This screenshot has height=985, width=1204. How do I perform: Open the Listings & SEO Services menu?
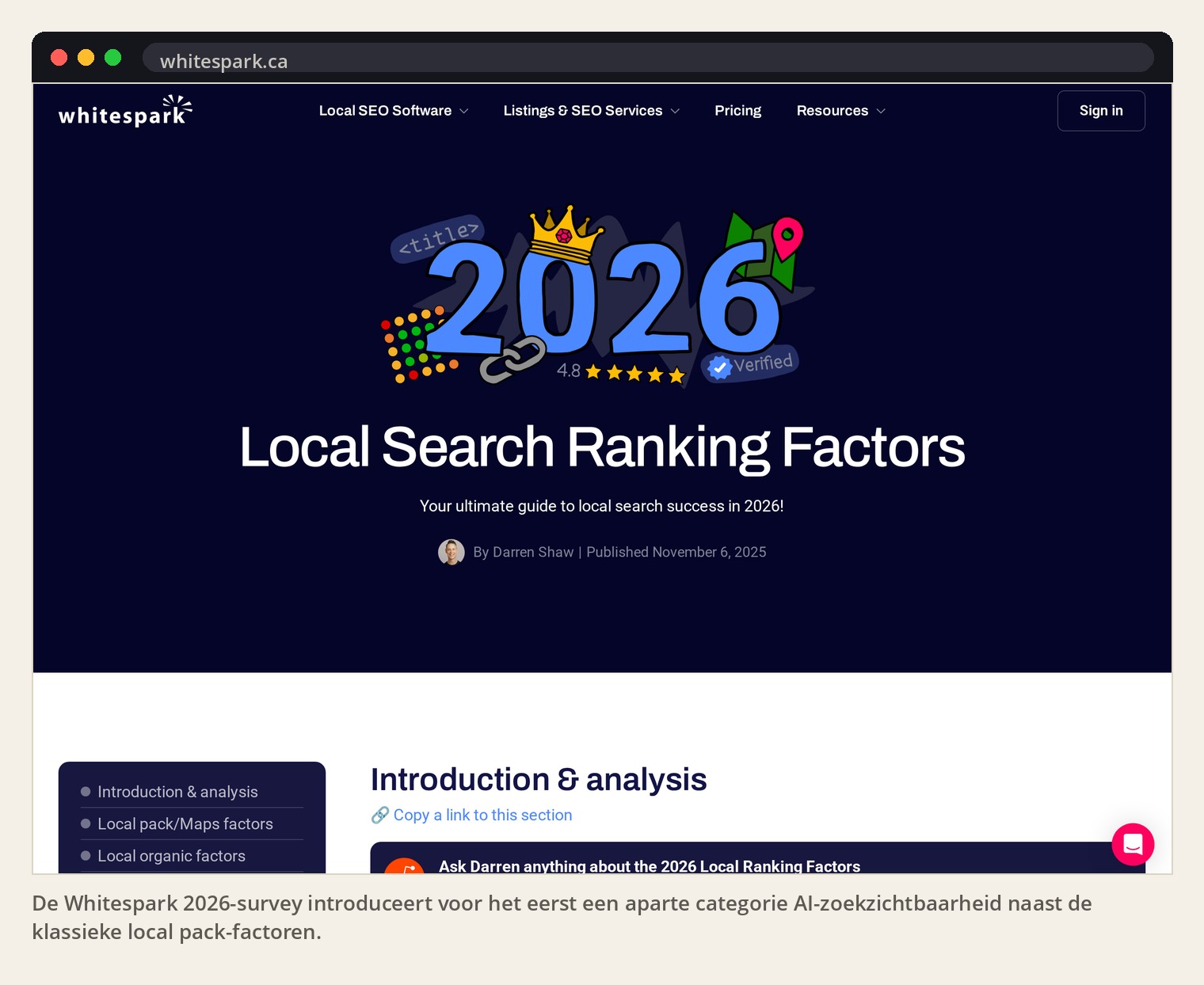[583, 111]
